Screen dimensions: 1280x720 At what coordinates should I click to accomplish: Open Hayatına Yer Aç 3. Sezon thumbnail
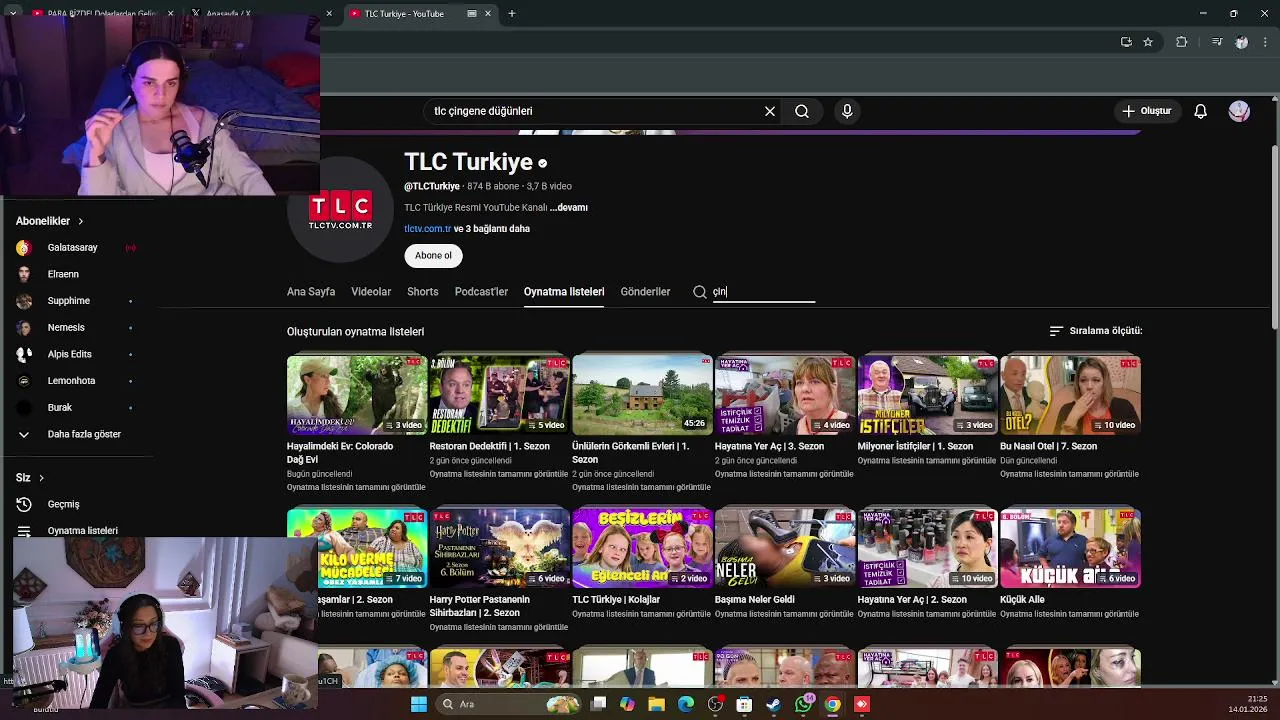coord(785,394)
